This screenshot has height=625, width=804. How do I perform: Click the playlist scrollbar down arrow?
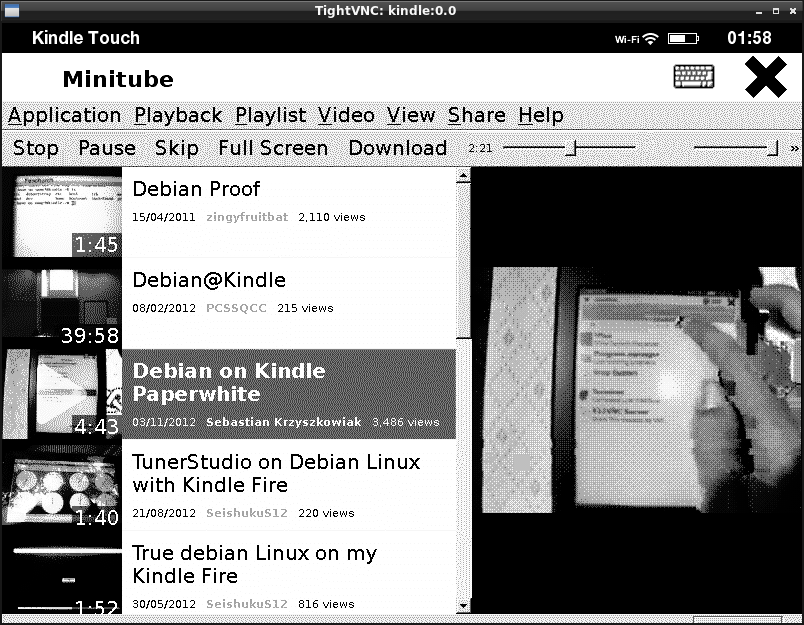tap(463, 606)
